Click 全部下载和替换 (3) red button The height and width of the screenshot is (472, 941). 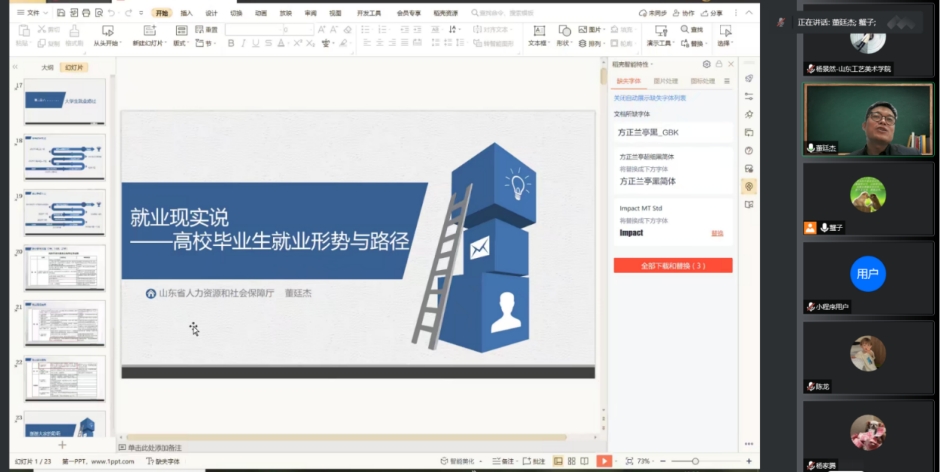click(672, 266)
